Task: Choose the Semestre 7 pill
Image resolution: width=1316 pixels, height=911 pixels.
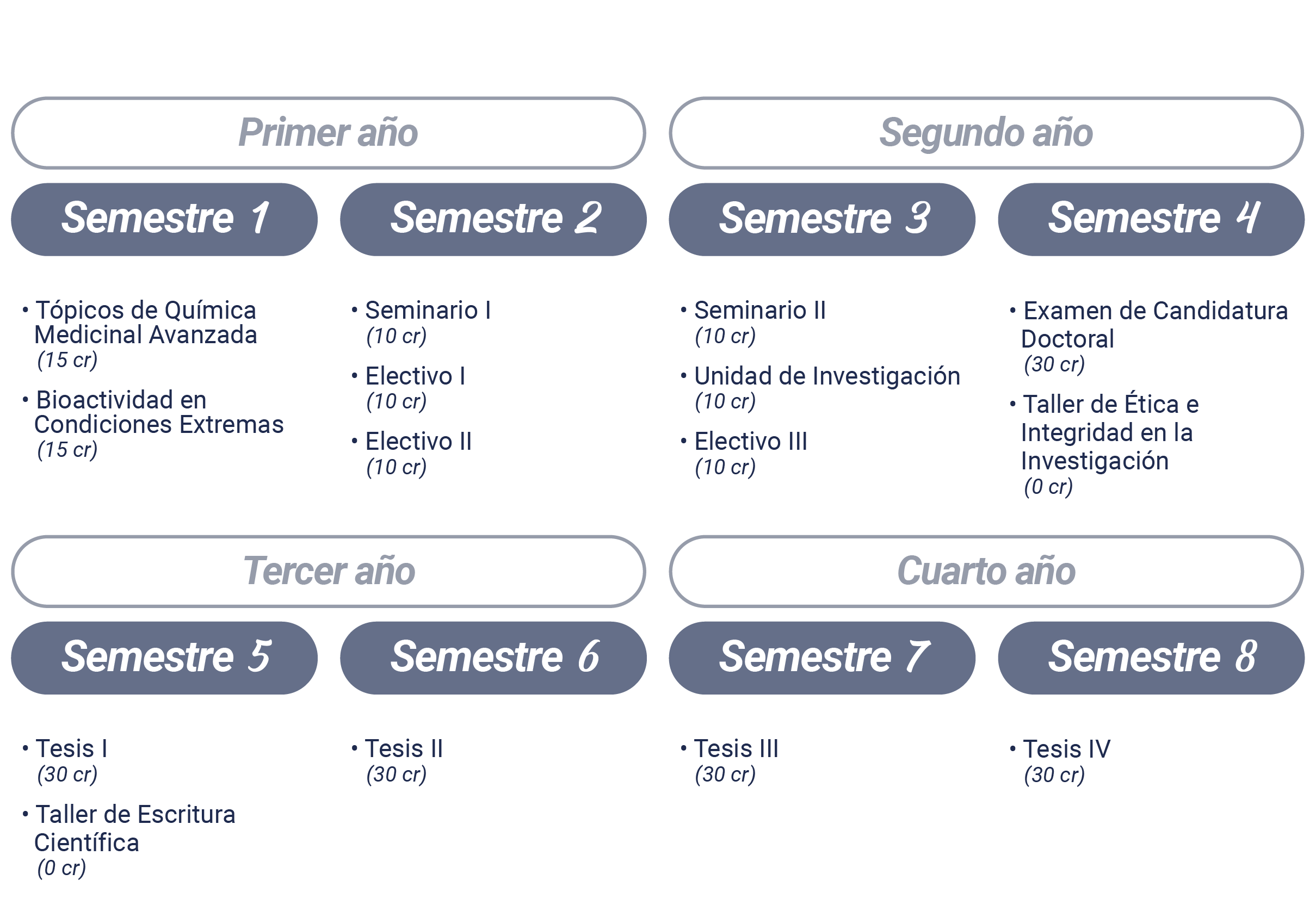Action: coord(822,658)
